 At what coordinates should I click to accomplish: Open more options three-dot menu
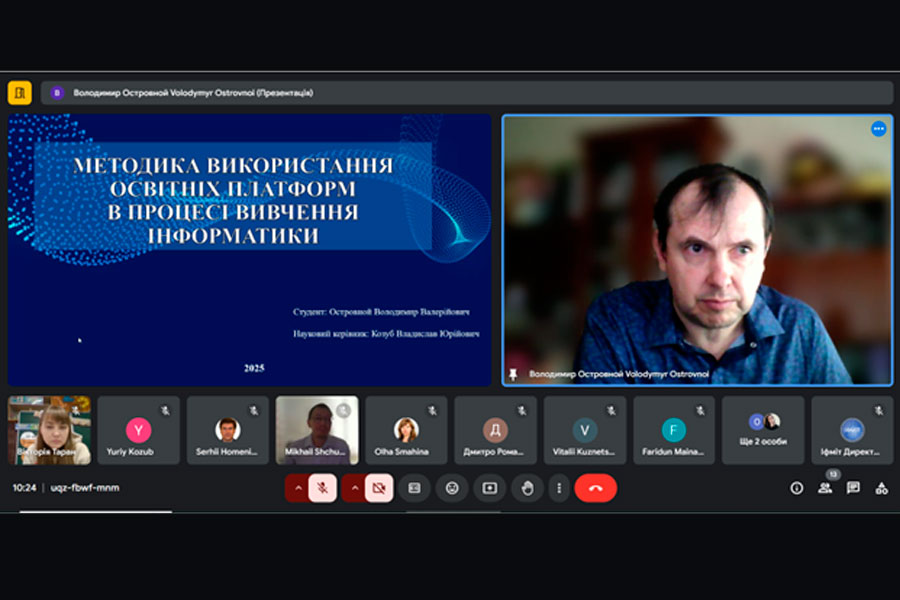point(559,488)
